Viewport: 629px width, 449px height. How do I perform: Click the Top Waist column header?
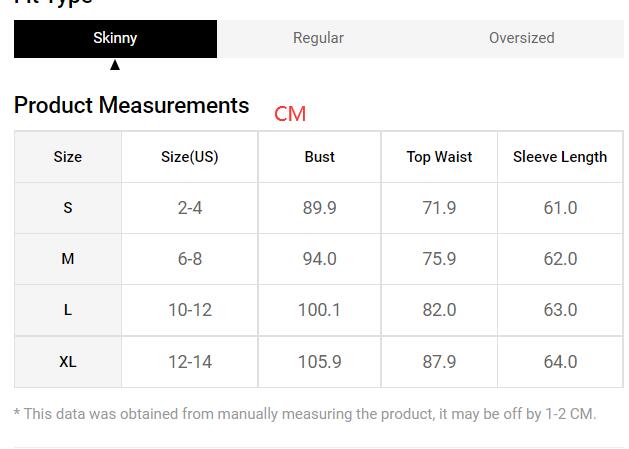(x=439, y=156)
